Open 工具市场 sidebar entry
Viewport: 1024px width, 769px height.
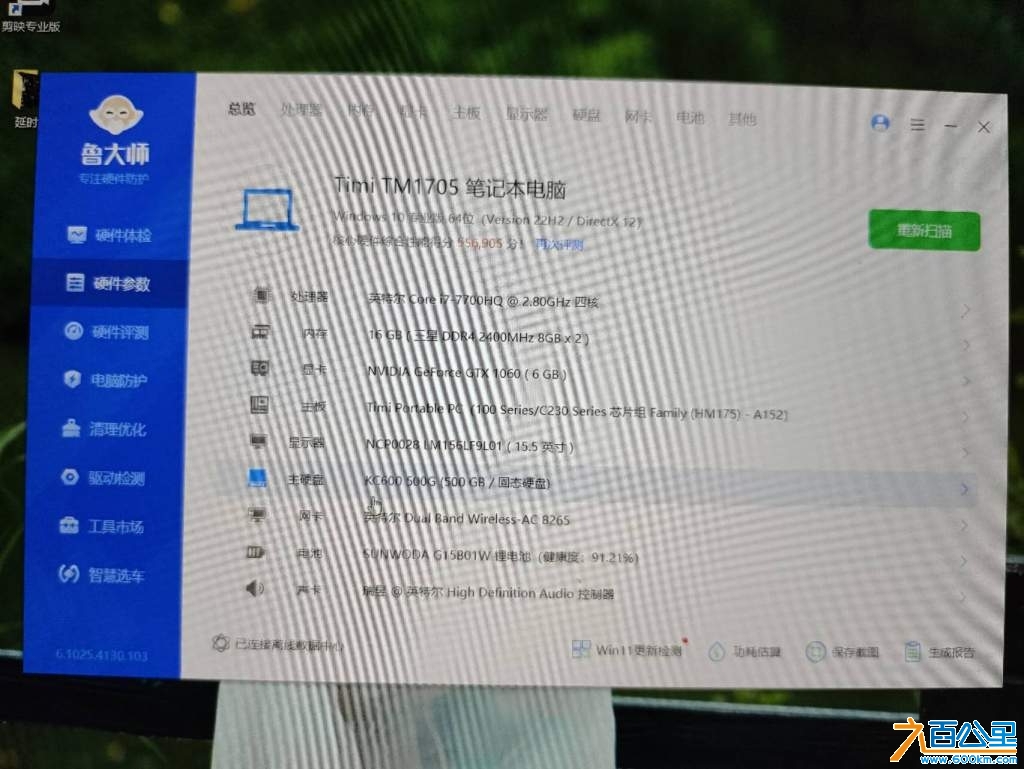[x=101, y=526]
